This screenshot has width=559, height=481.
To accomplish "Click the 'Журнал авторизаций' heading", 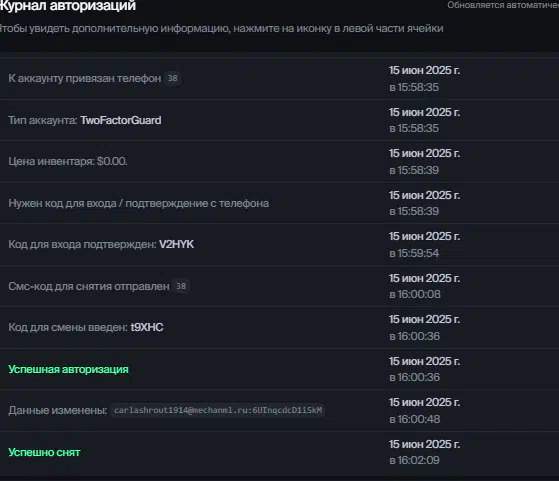I will pos(68,6).
